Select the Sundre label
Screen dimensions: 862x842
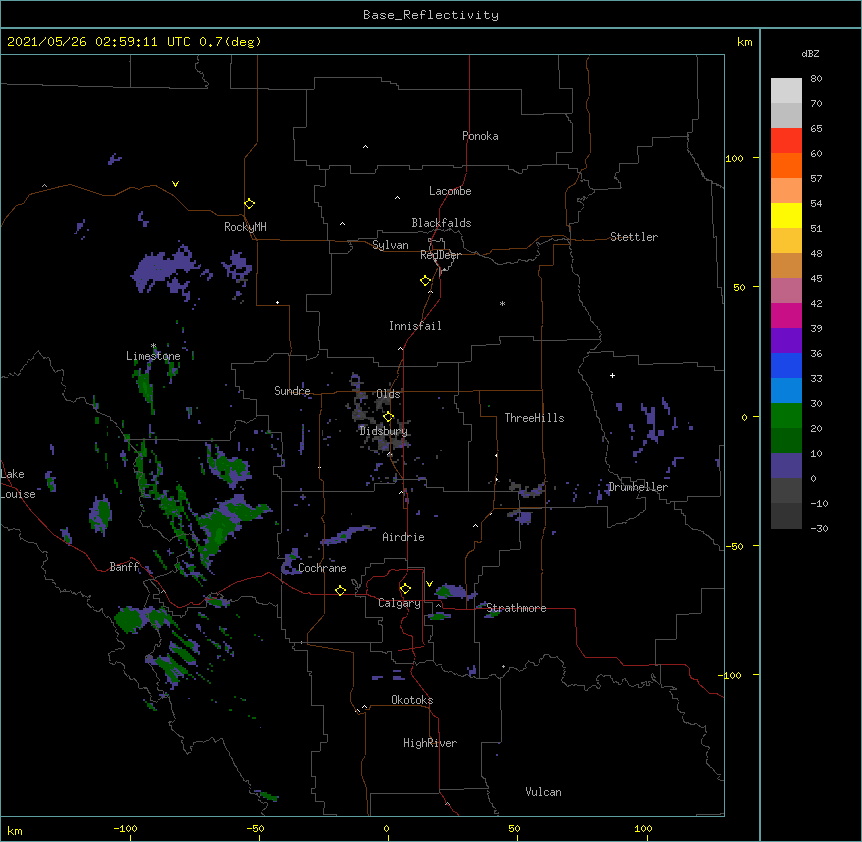(292, 391)
